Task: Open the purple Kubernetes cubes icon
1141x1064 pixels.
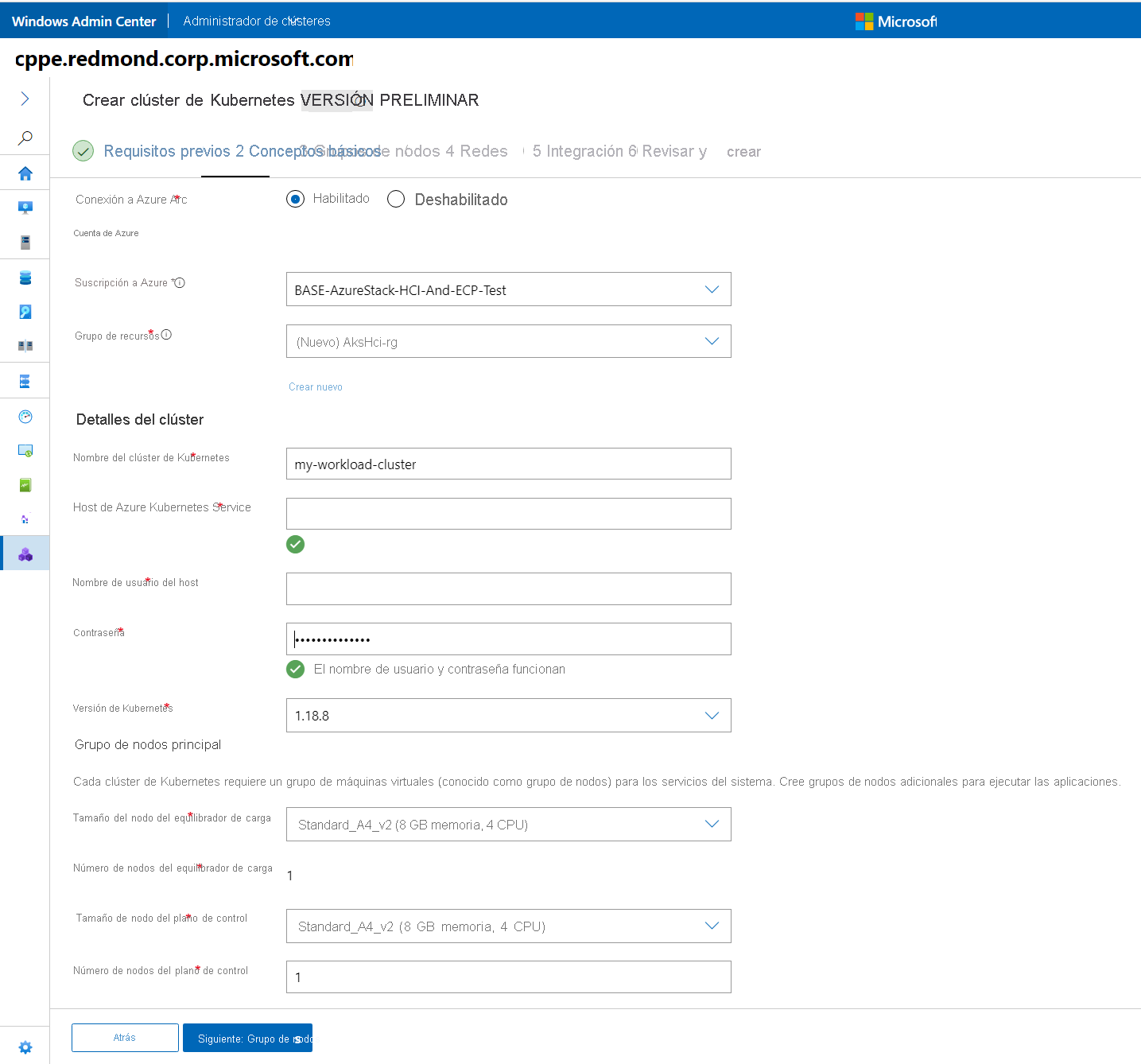Action: click(x=25, y=554)
